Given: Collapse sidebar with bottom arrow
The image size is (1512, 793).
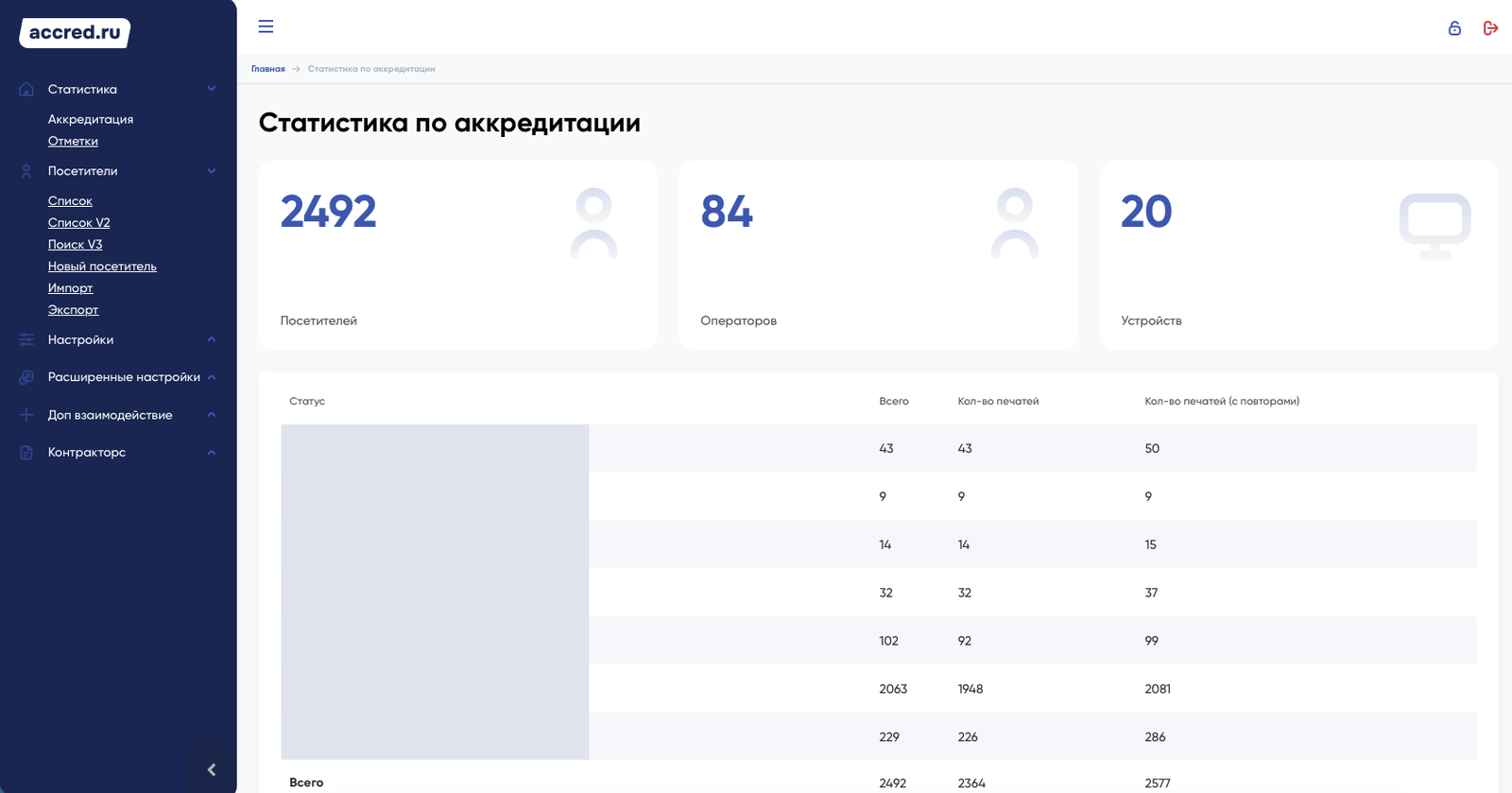Looking at the screenshot, I should (212, 769).
